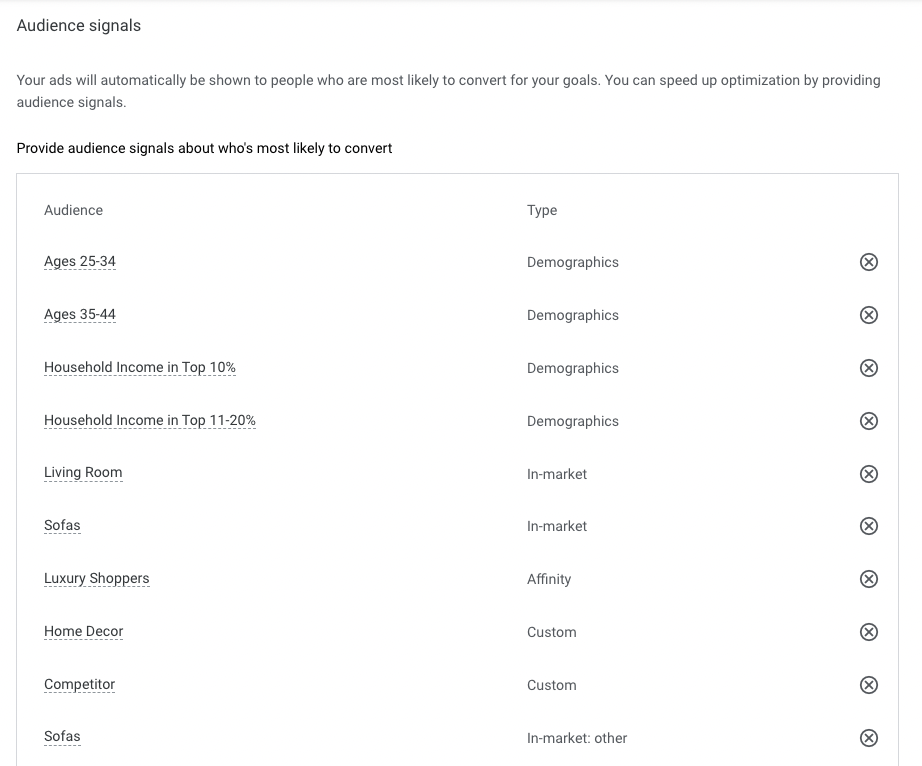This screenshot has height=766, width=922.
Task: Open the Ages 25-34 audience link
Action: [x=80, y=262]
